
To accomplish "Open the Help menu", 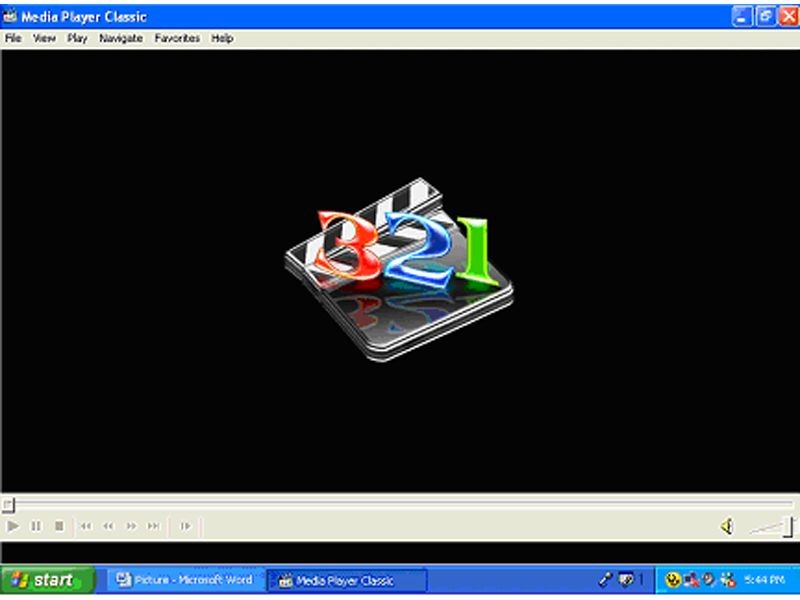I will tap(222, 38).
